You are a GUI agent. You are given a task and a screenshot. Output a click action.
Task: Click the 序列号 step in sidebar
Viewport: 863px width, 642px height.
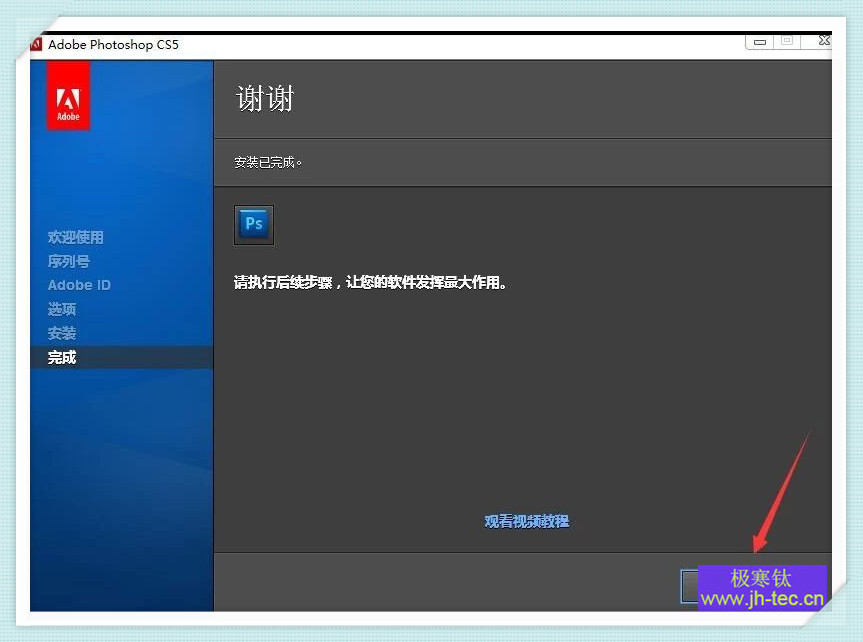(68, 261)
